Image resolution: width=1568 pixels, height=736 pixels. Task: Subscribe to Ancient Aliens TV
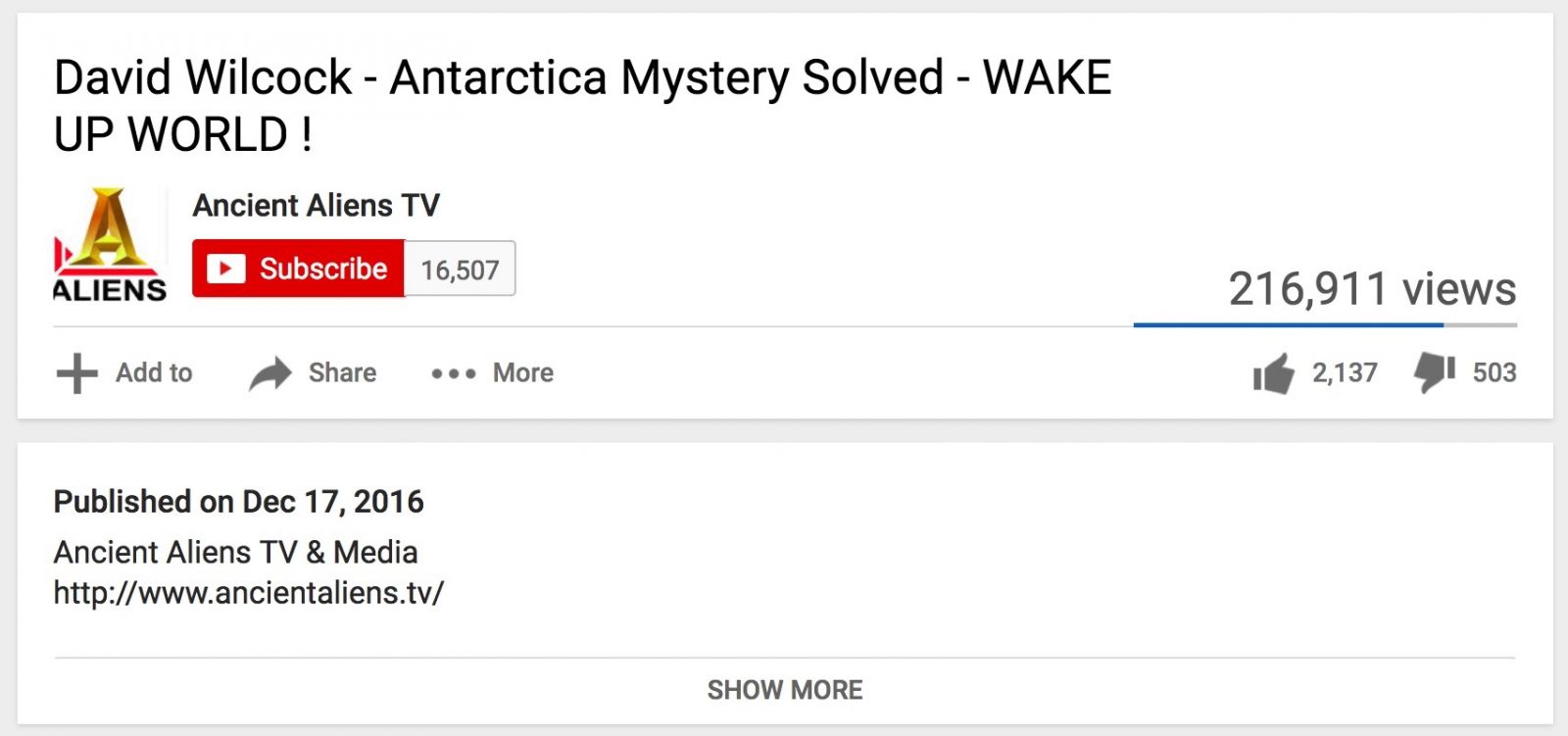click(298, 269)
